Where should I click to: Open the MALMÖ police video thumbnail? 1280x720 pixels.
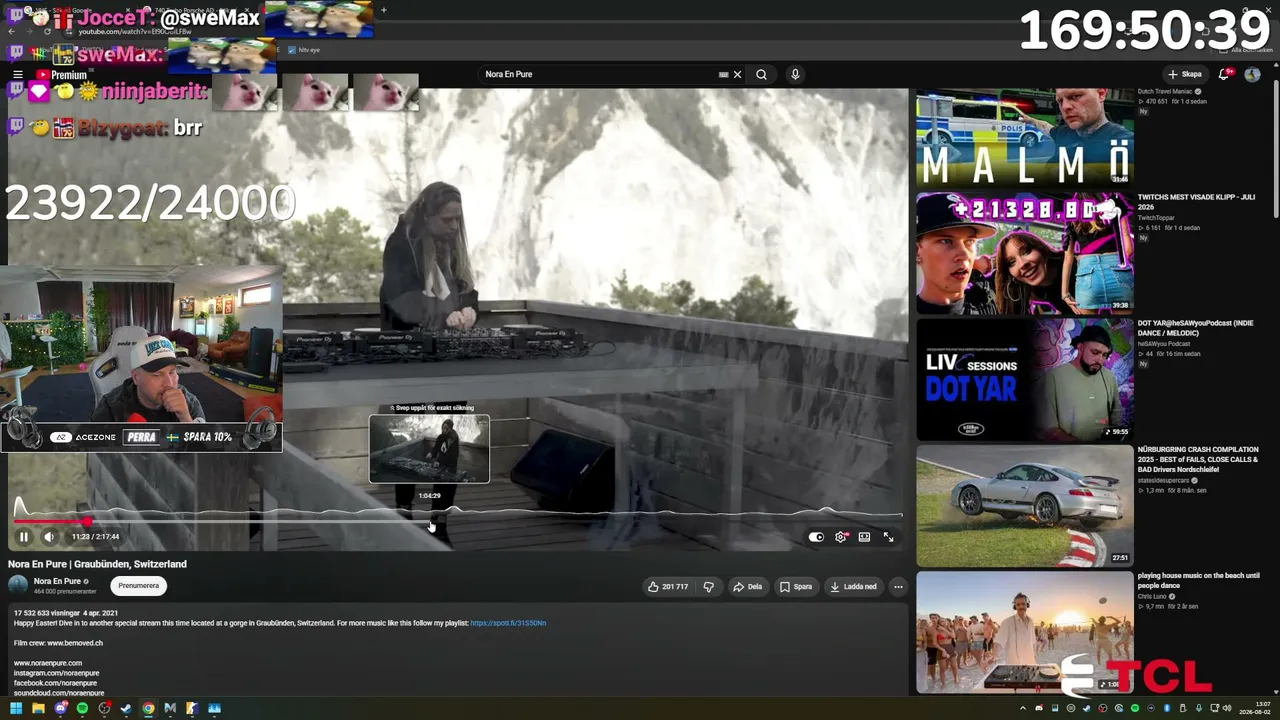point(1025,137)
